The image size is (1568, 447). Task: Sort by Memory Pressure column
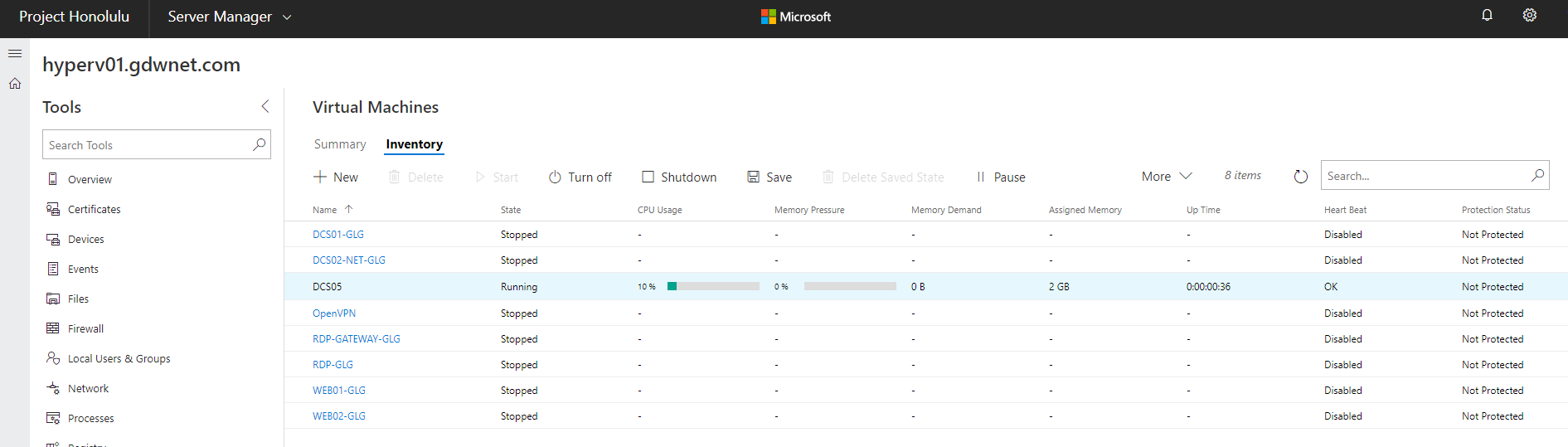(809, 210)
